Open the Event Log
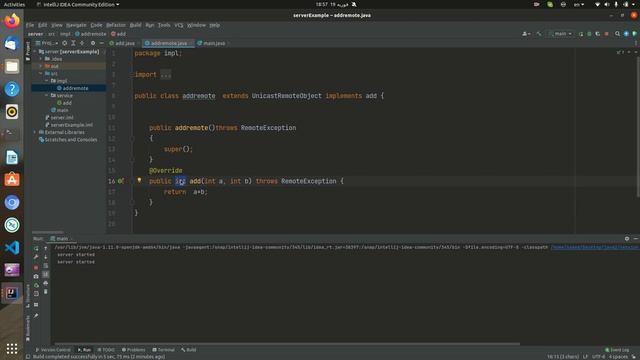The width and height of the screenshot is (640, 360). (x=617, y=350)
